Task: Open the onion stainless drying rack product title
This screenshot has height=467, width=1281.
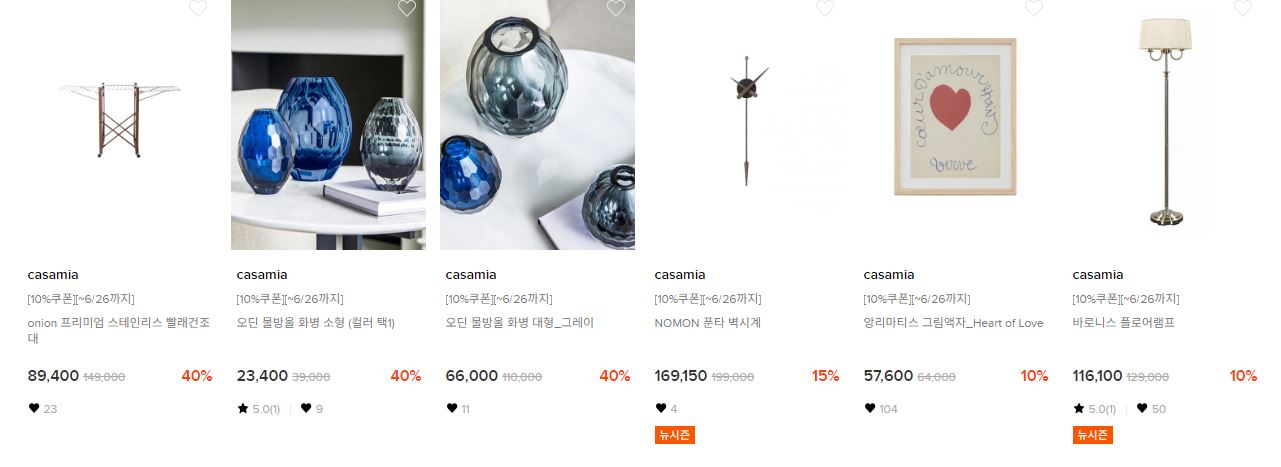Action: 119,331
